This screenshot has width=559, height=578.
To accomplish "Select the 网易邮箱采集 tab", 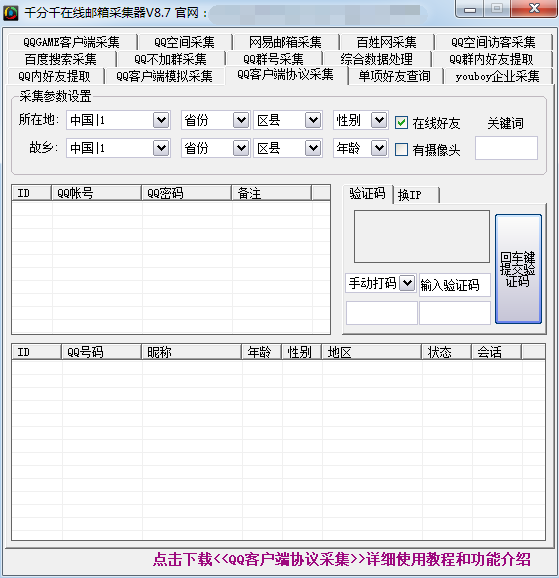I will pos(285,42).
